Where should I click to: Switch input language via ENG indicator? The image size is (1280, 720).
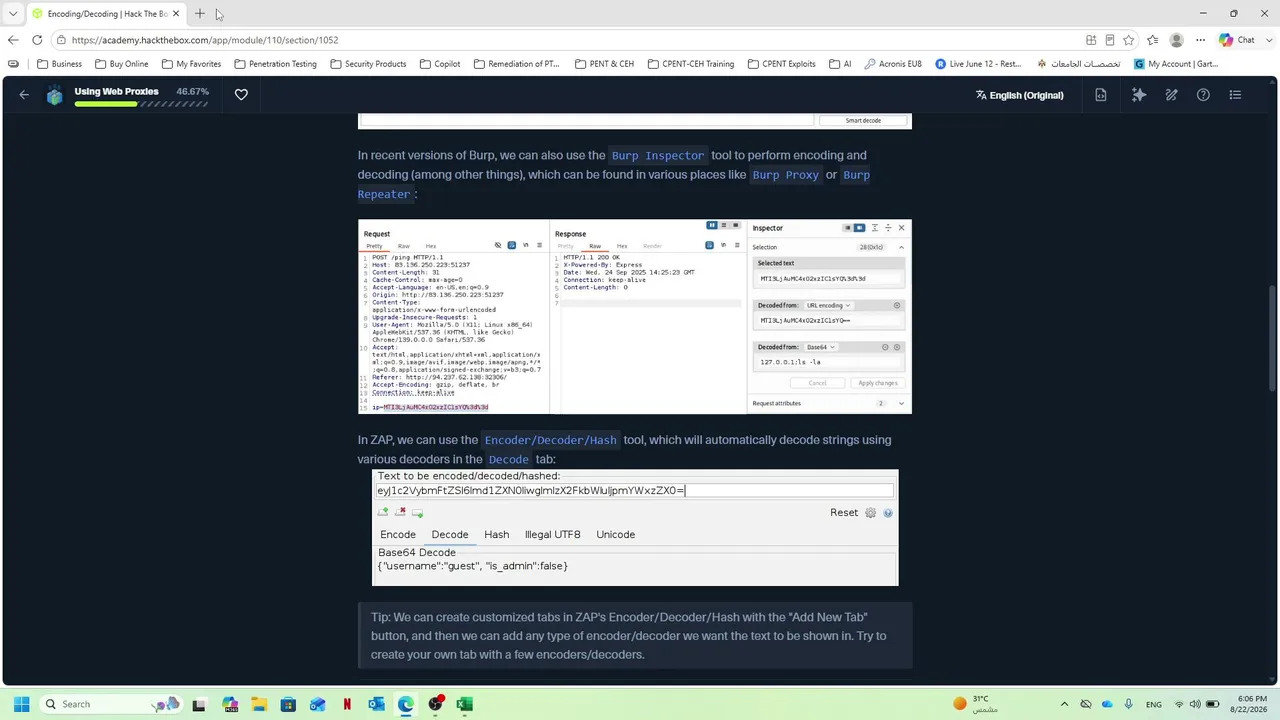pyautogui.click(x=1153, y=704)
